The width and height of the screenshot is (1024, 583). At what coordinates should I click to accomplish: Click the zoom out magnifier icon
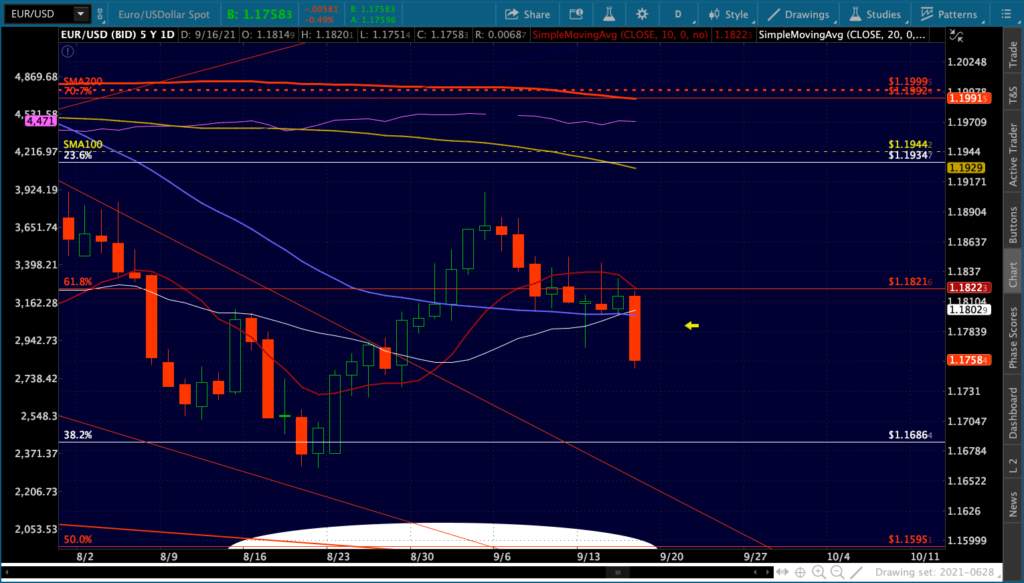[x=837, y=573]
